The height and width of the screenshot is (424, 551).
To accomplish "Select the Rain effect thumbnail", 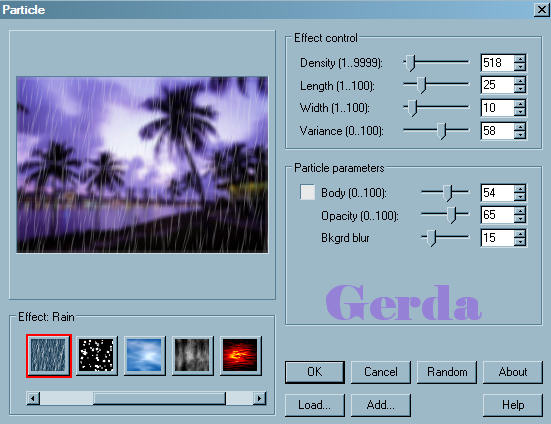I will click(48, 356).
